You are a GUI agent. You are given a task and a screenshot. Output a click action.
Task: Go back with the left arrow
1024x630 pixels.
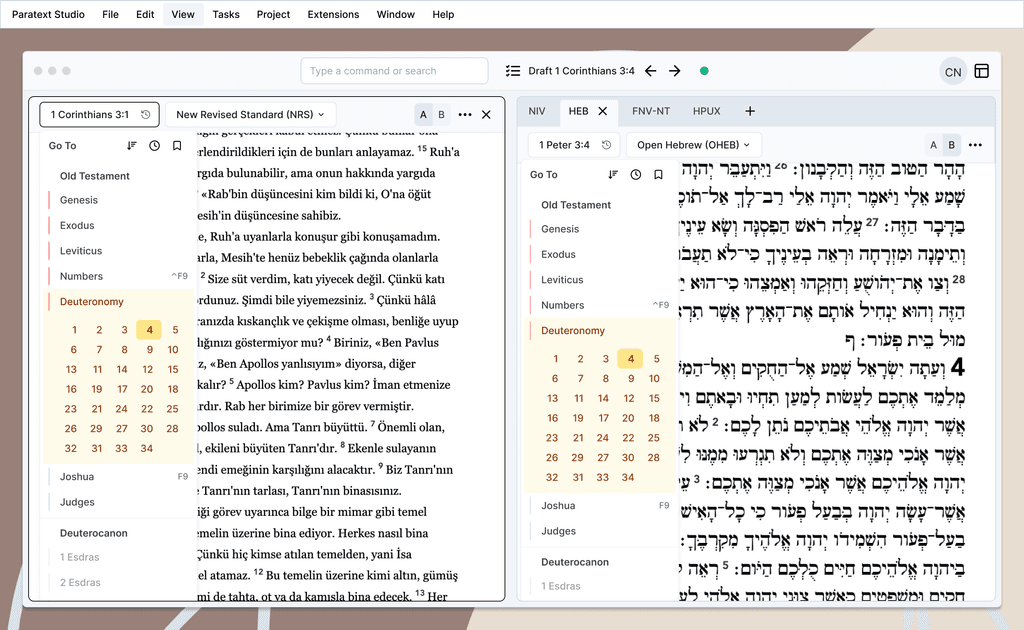[x=650, y=71]
